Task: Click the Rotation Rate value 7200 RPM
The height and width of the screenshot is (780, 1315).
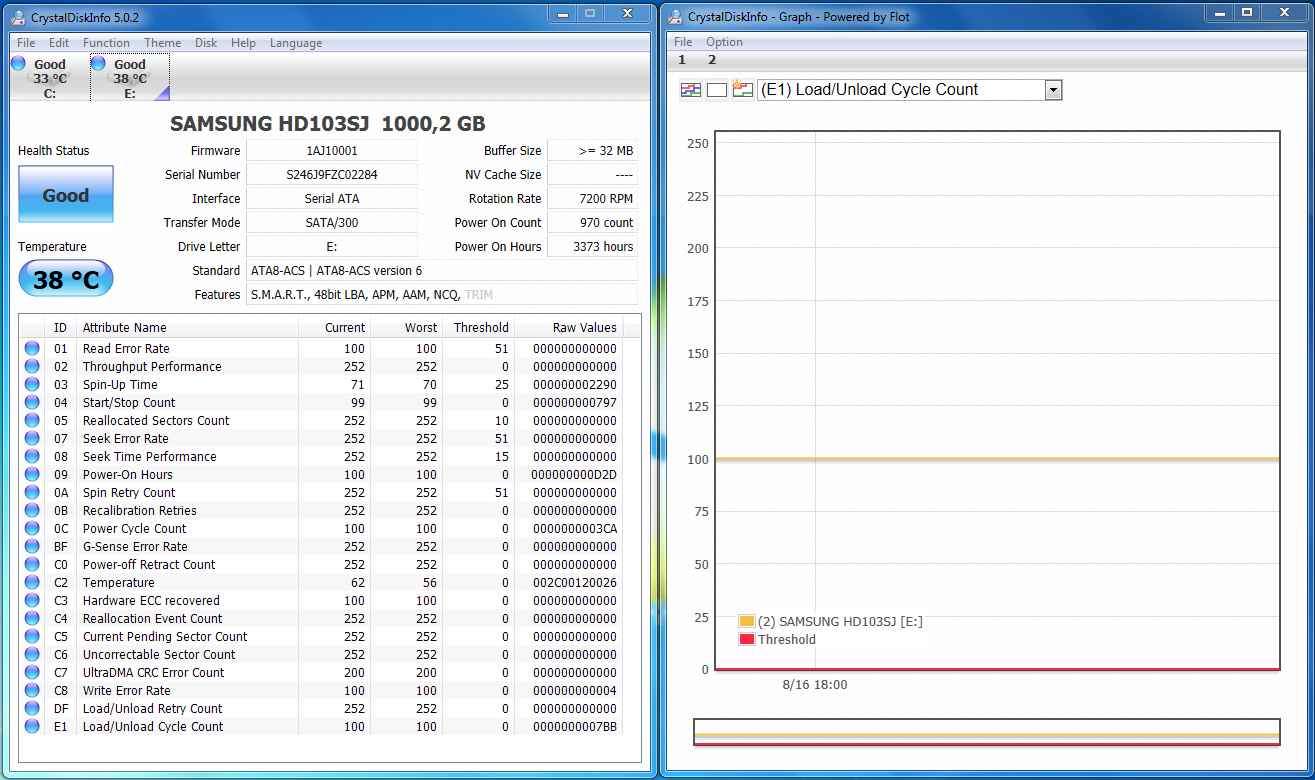Action: [x=592, y=199]
